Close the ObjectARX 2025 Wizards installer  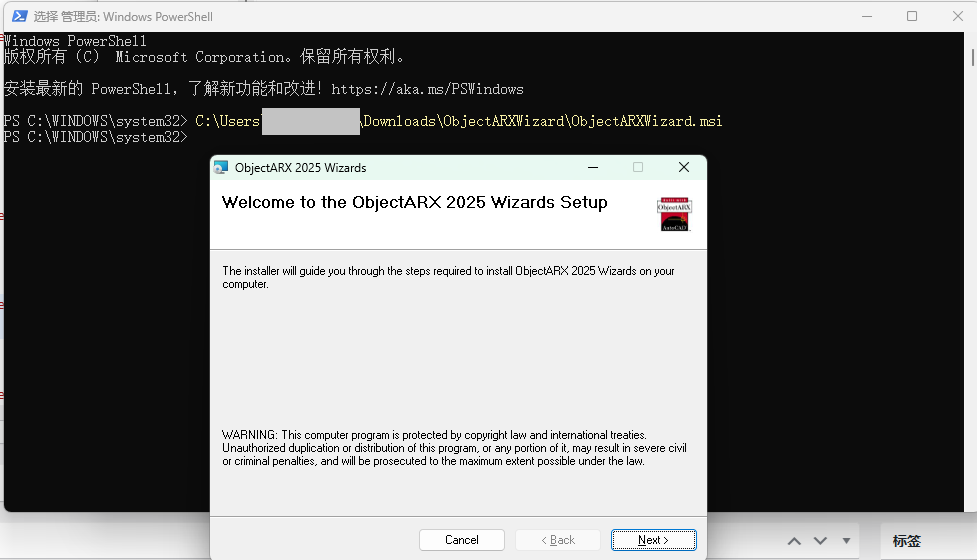pyautogui.click(x=684, y=167)
